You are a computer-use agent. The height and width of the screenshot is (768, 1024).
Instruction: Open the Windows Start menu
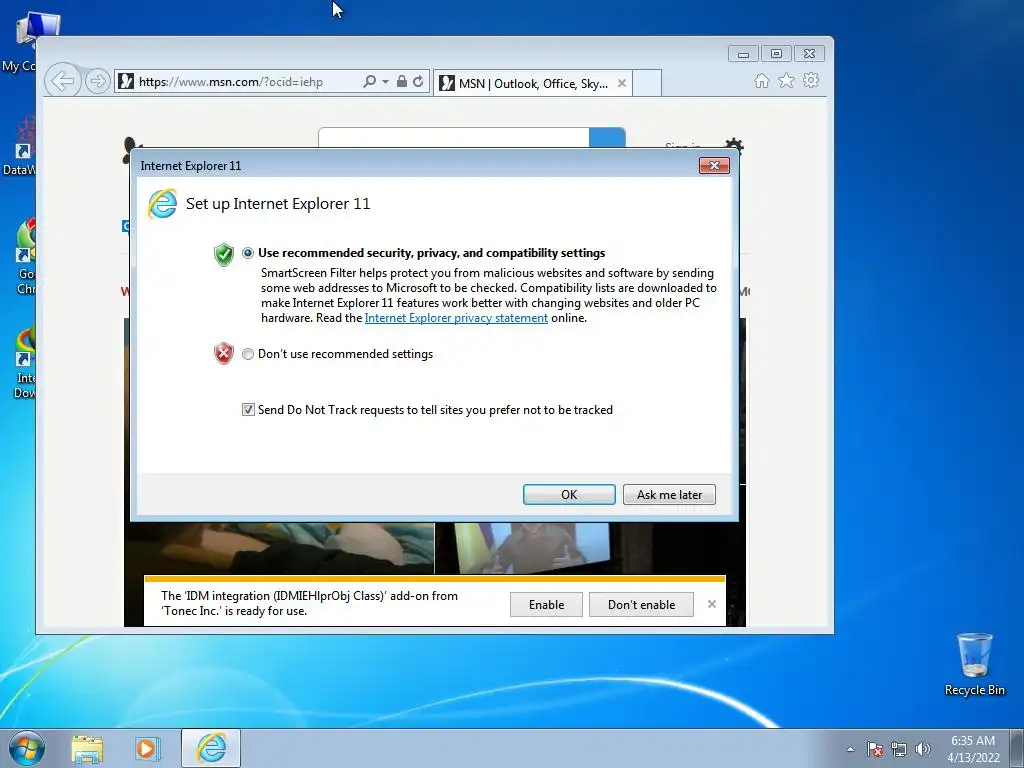click(27, 748)
